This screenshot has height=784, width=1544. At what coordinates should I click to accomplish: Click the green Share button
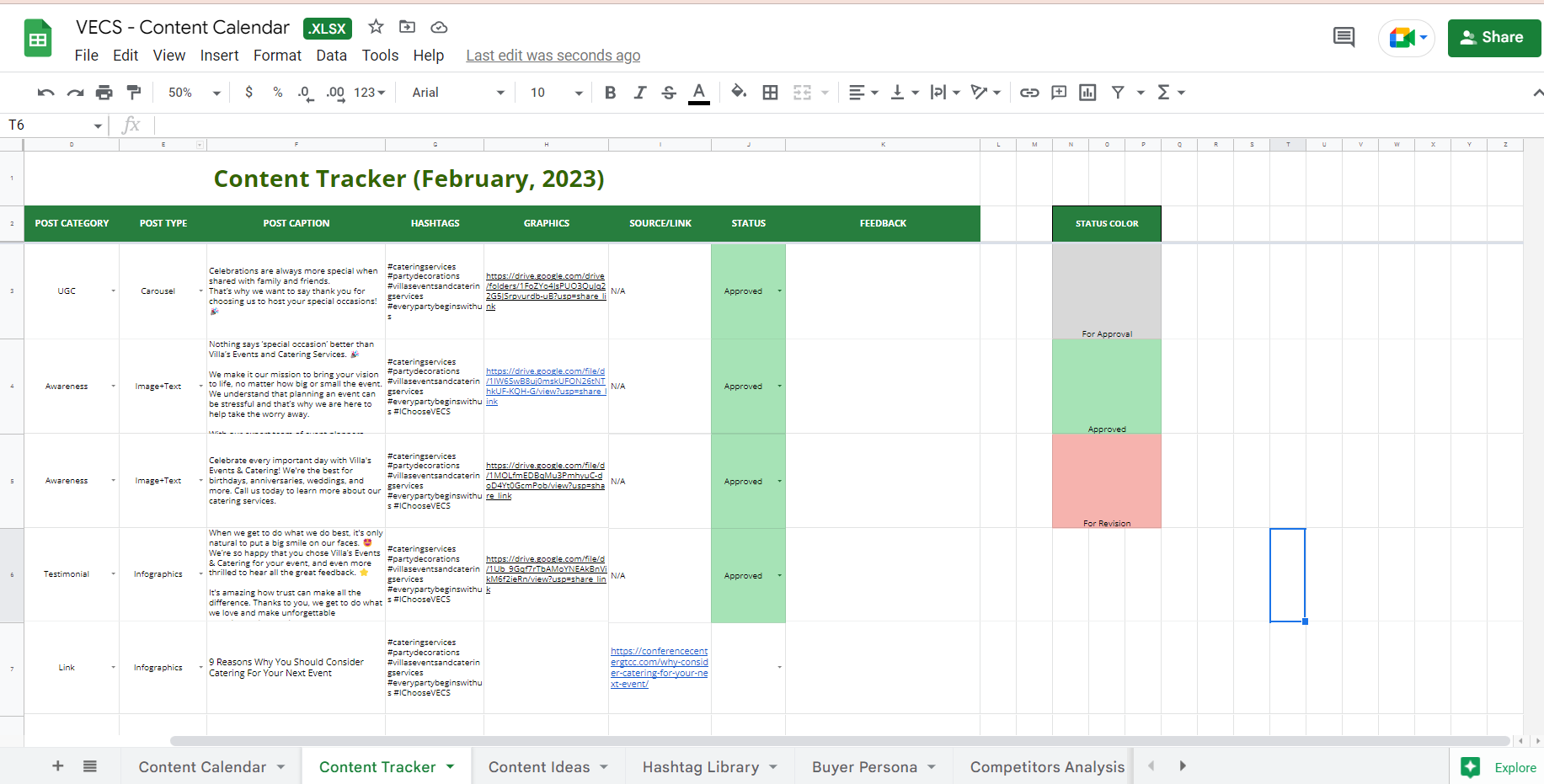1494,38
